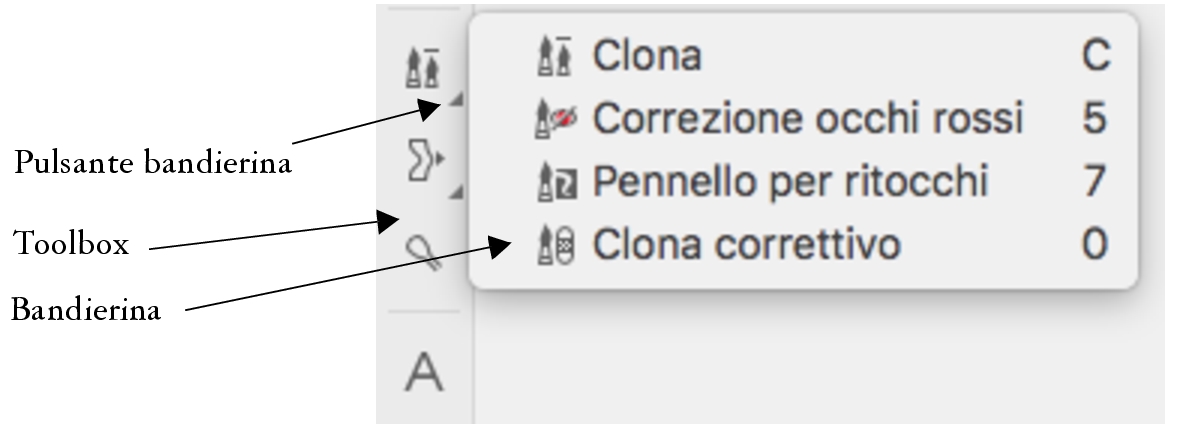
Task: Click shortcut 5 for Correzione occhi rossi
Action: [x=1096, y=120]
